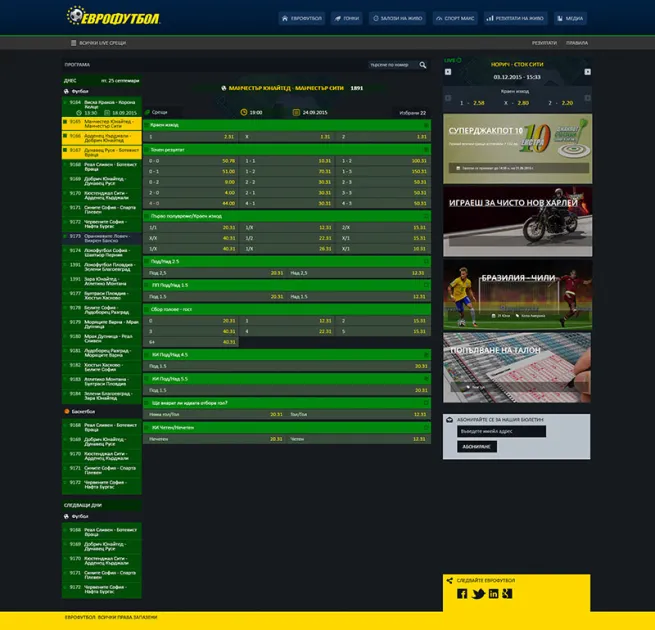
Task: Collapse Първо полувреме/Краен изход section
Action: point(426,216)
